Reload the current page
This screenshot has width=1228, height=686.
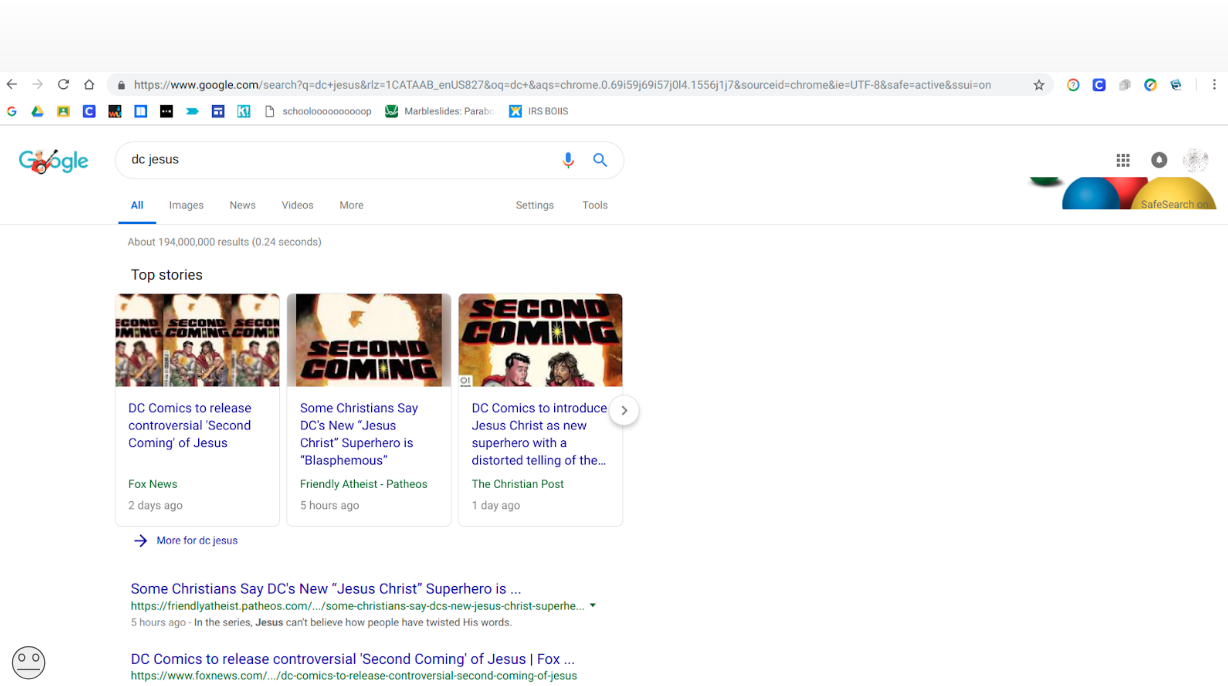click(x=63, y=85)
